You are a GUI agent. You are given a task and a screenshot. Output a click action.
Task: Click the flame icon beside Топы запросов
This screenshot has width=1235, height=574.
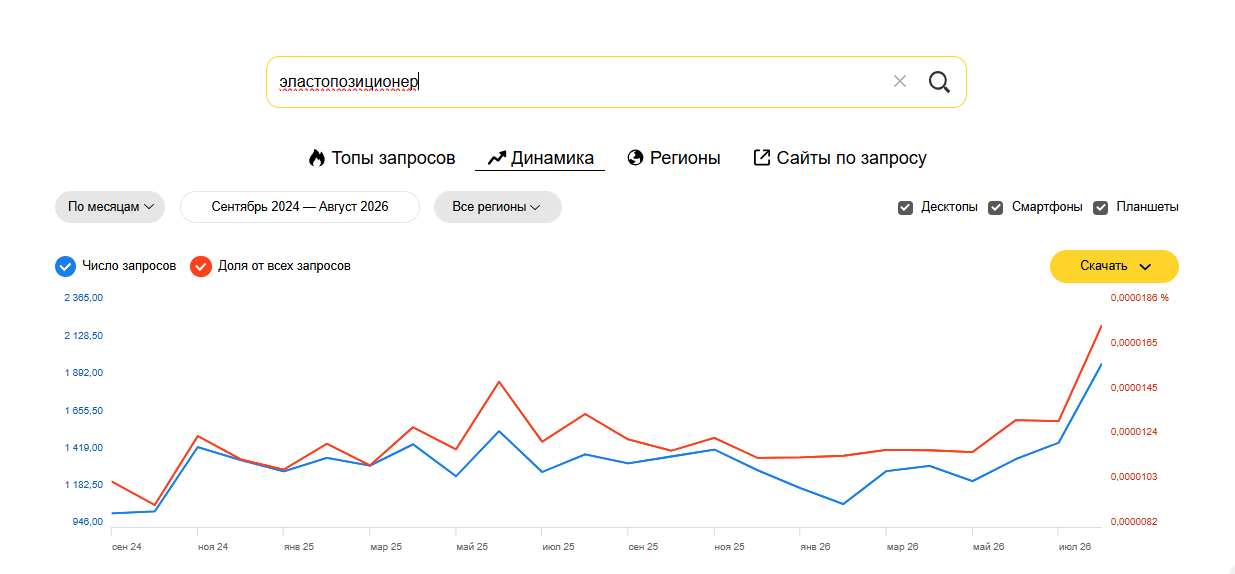[317, 158]
